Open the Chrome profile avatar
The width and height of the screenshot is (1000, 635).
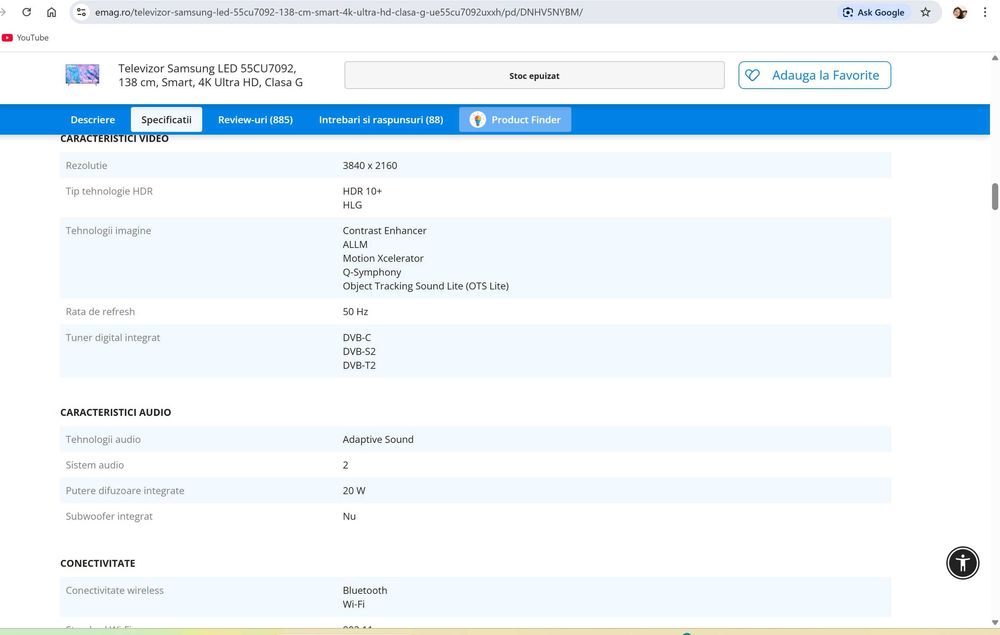pyautogui.click(x=959, y=12)
